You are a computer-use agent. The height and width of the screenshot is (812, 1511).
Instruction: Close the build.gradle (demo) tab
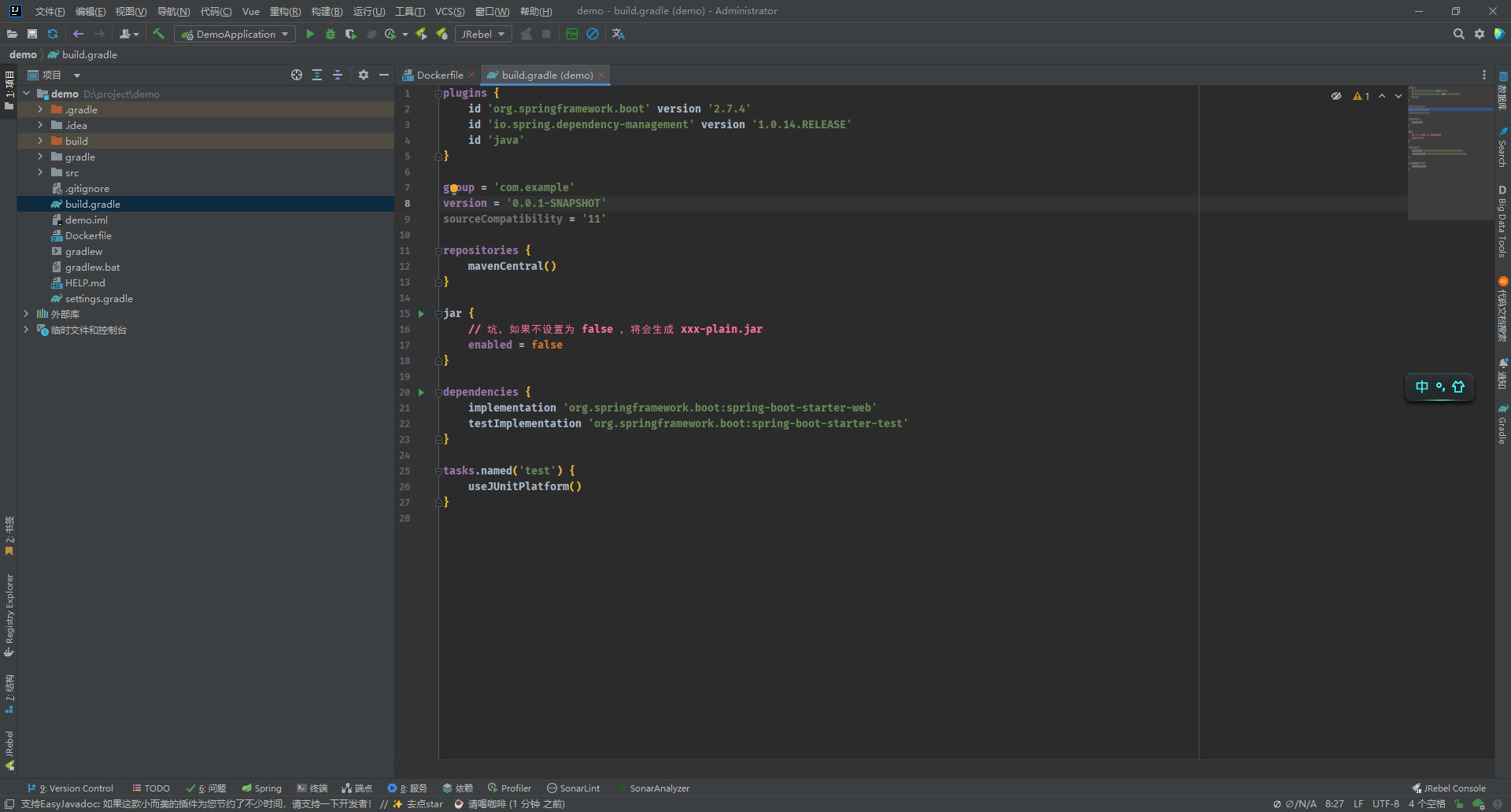(601, 75)
